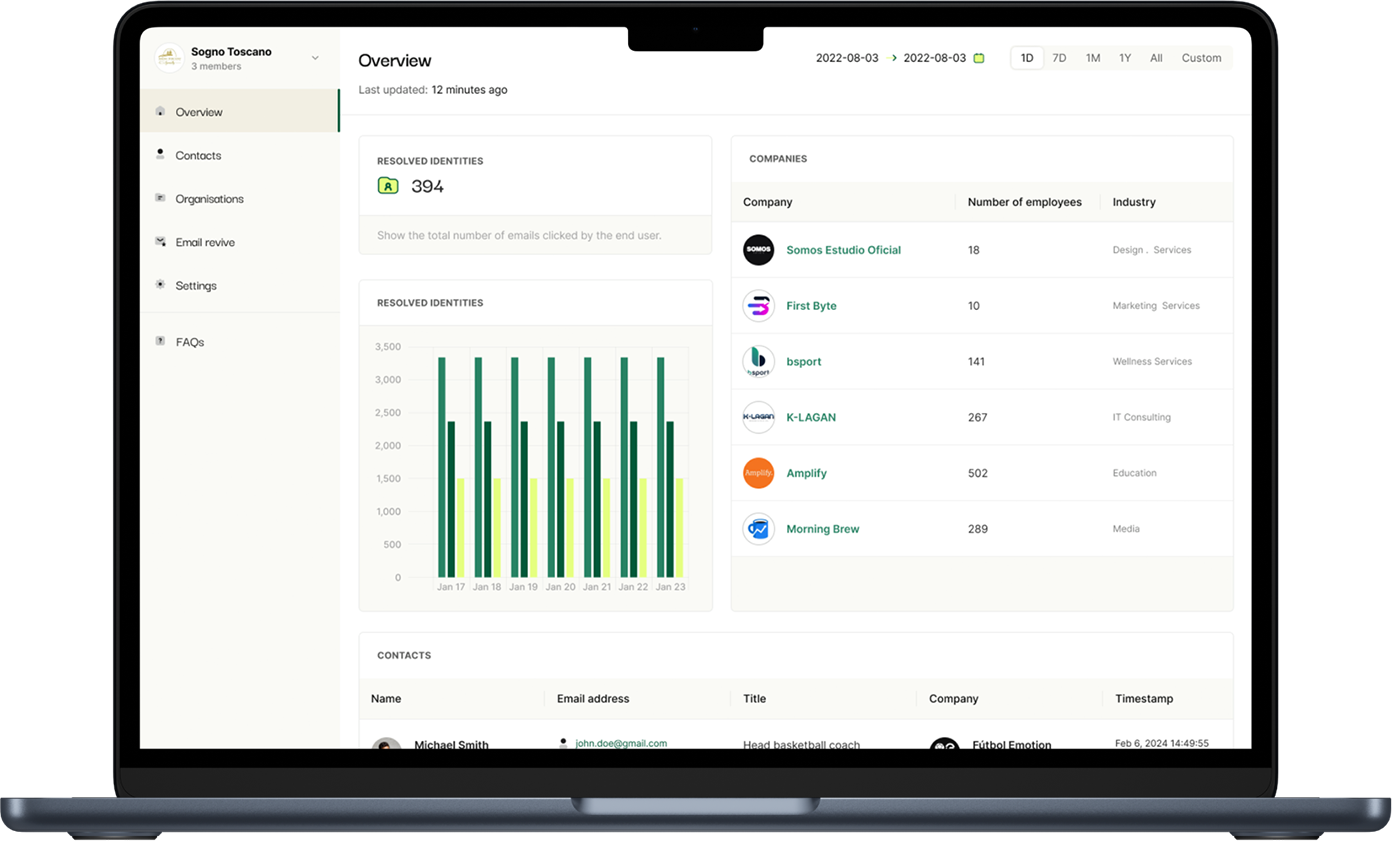This screenshot has height=841, width=1392.
Task: Open the Email revive page
Action: [x=205, y=242]
